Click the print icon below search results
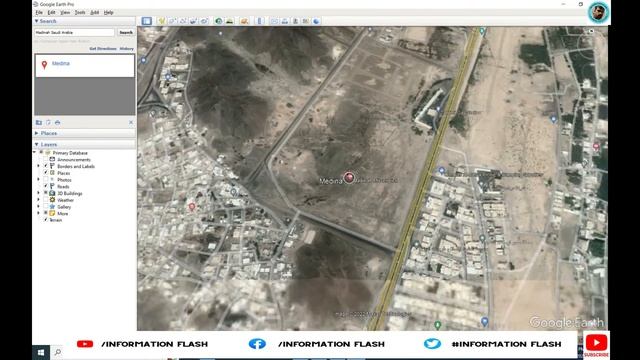The width and height of the screenshot is (640, 360). coord(58,122)
